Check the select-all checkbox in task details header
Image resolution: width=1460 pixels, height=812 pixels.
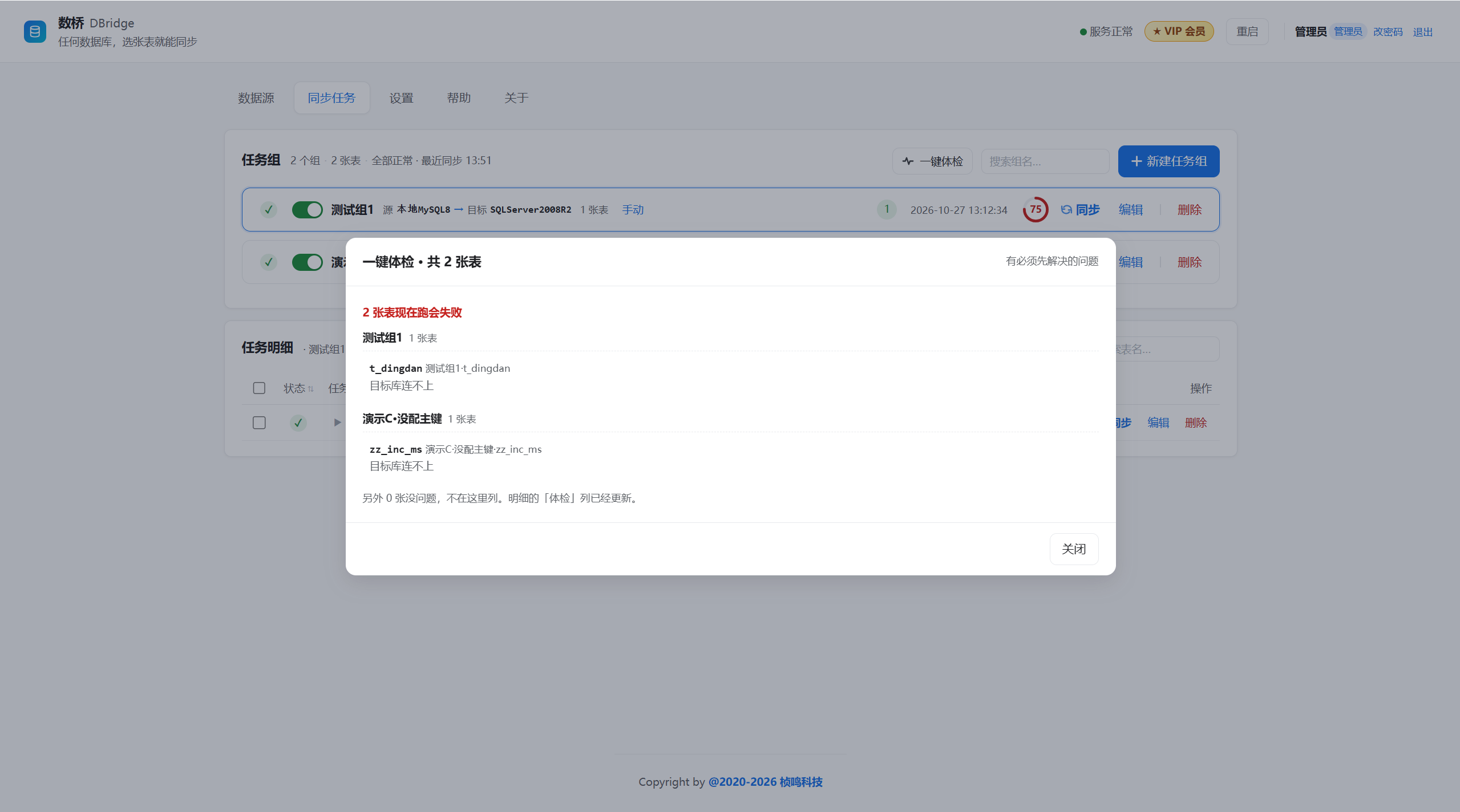point(259,388)
